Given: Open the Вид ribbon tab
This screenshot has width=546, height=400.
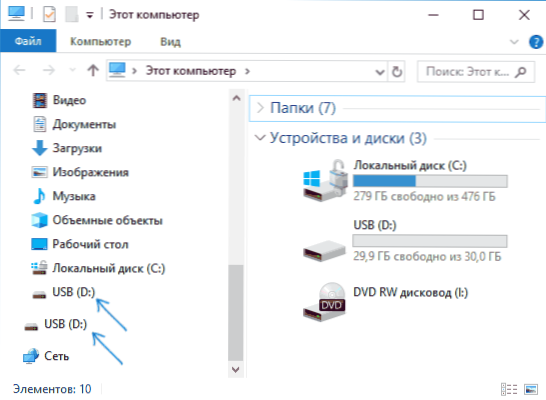Looking at the screenshot, I should click(x=170, y=42).
